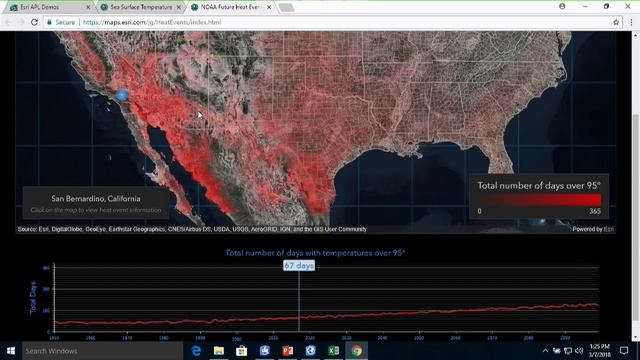The image size is (640, 360).
Task: Go back to previous page
Action: click(x=9, y=22)
